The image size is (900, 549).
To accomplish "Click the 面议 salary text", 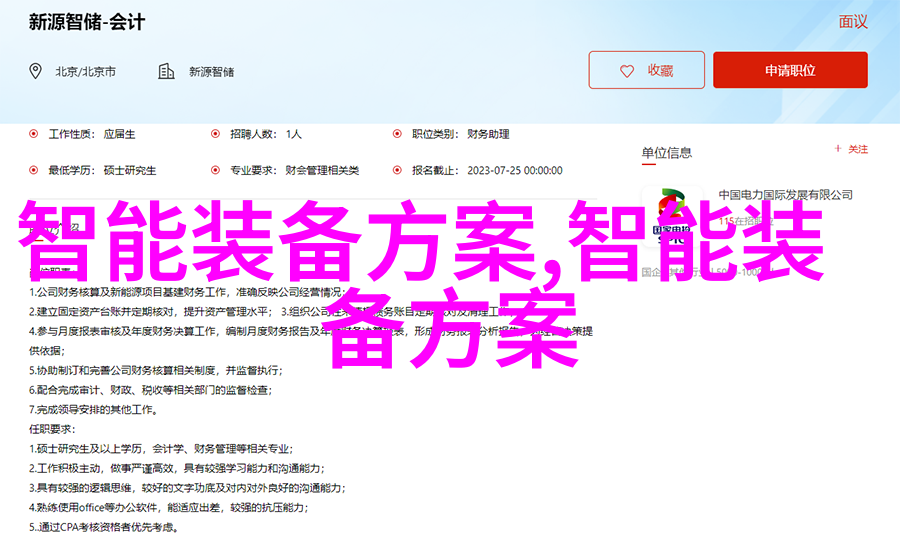I will pos(853,22).
